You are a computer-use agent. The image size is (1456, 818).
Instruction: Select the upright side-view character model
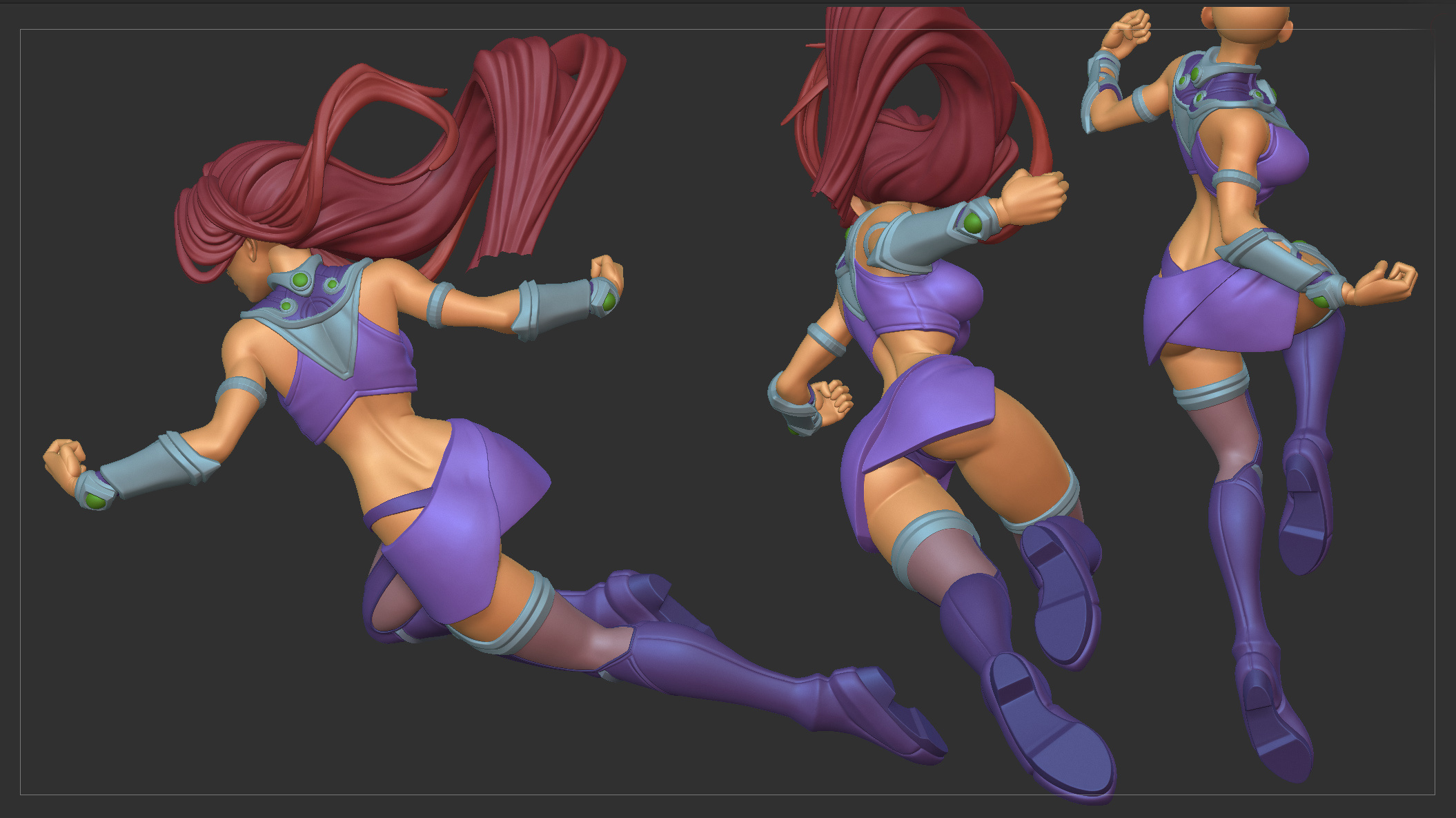(x=1249, y=393)
